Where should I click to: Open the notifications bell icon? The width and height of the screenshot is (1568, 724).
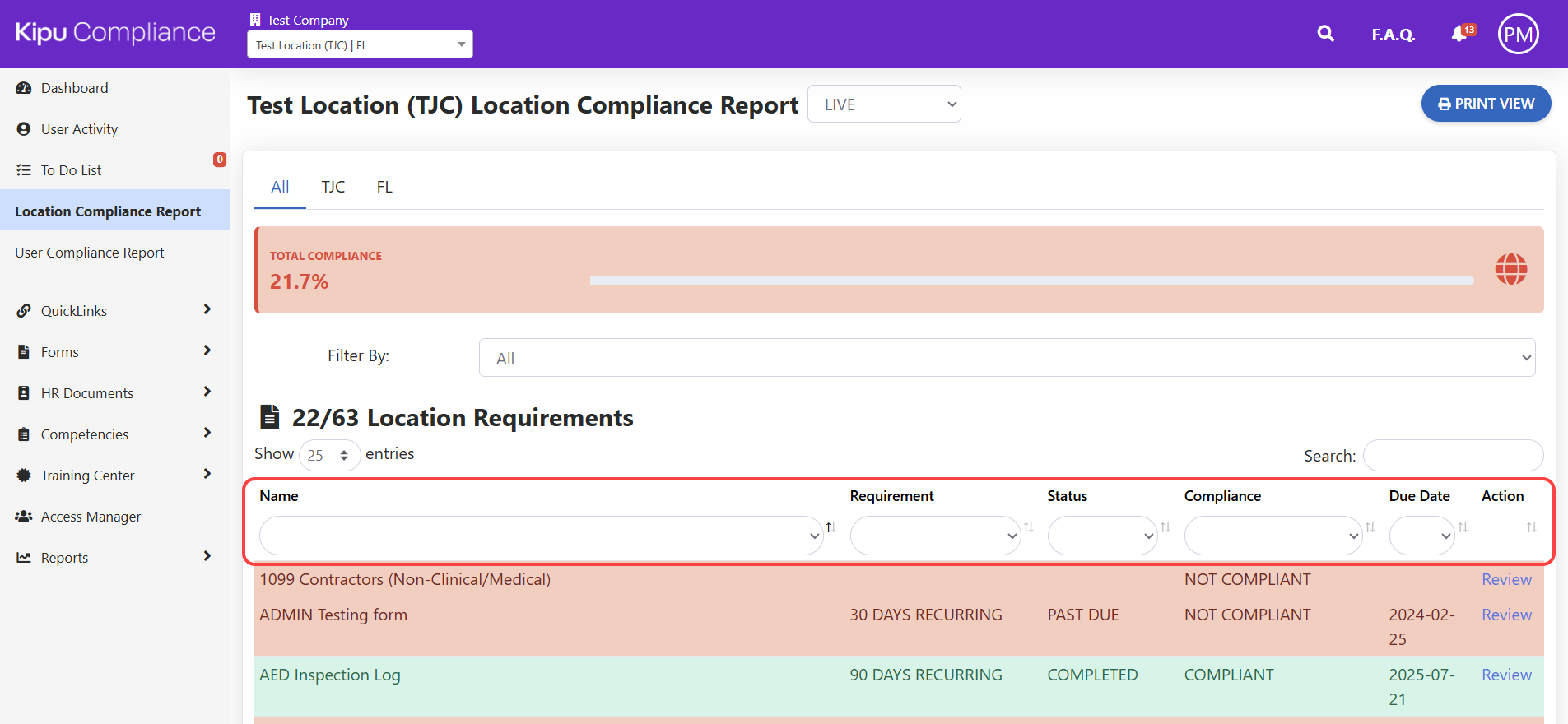coord(1459,34)
